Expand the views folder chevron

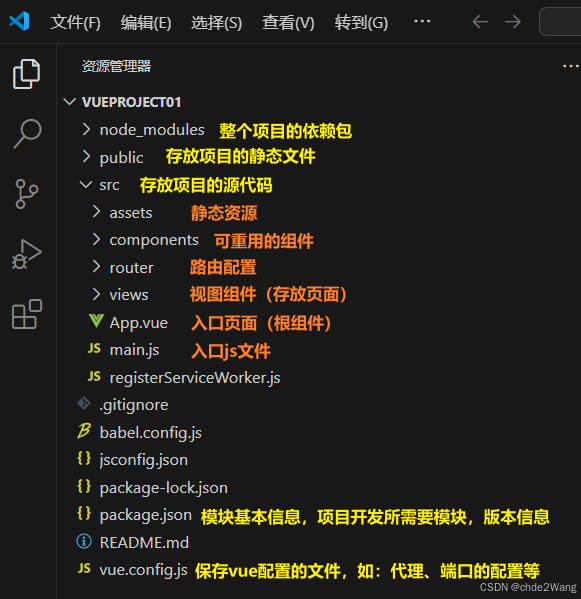(x=96, y=294)
